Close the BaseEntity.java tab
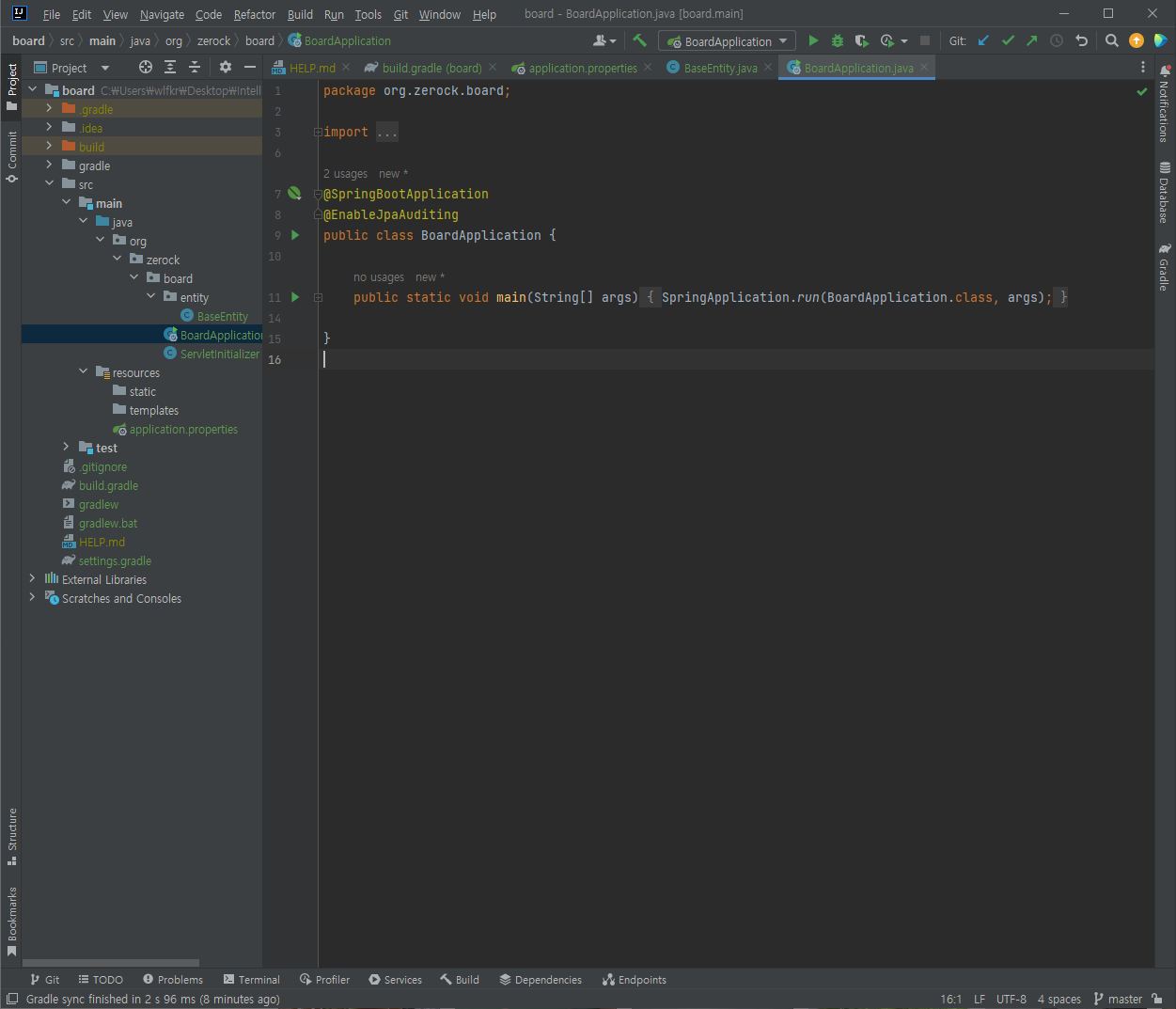The height and width of the screenshot is (1009, 1176). pyautogui.click(x=768, y=67)
